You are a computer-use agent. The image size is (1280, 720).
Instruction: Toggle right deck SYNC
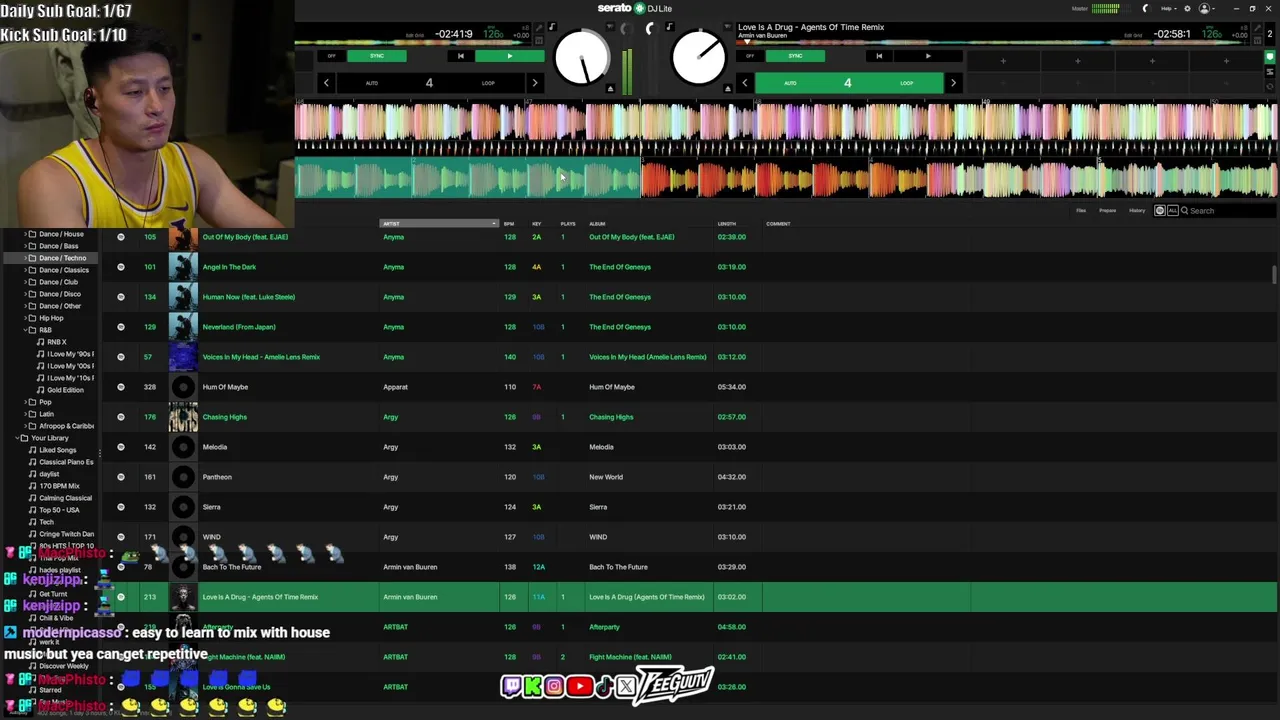[x=795, y=56]
